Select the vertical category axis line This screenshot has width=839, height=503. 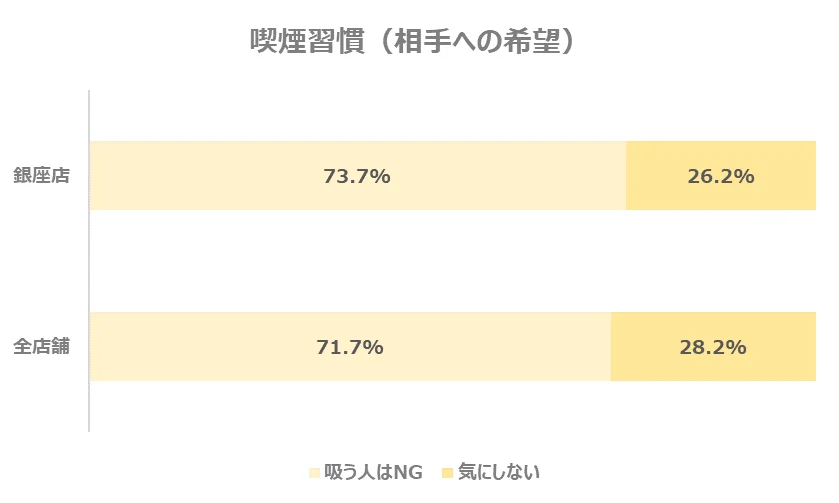click(x=89, y=260)
